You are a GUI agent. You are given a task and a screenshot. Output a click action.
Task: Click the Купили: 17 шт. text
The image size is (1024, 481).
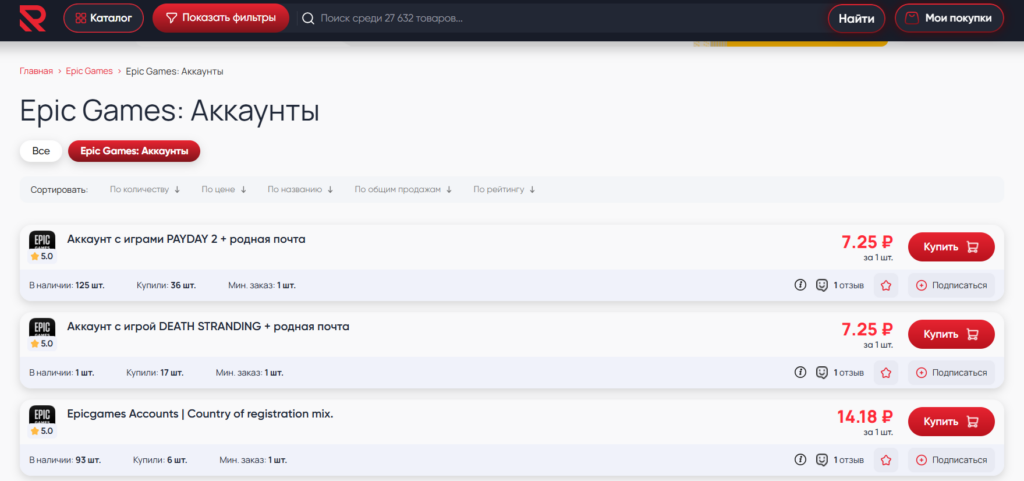pos(155,373)
